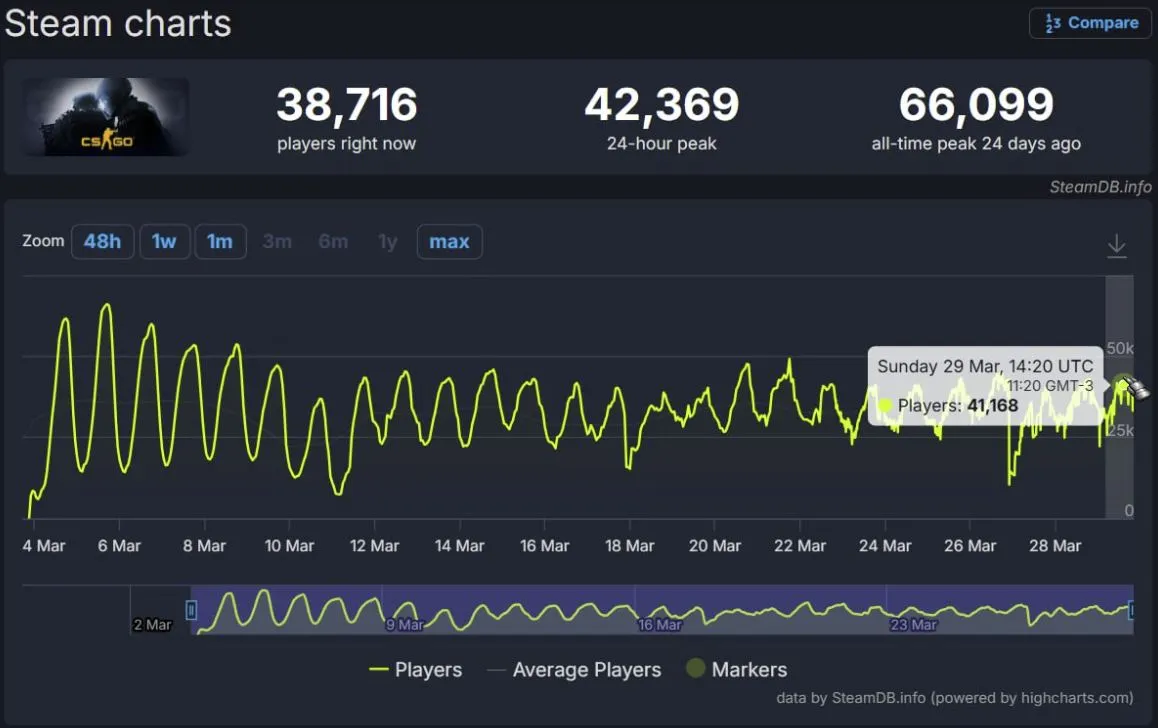Open the CS:GO game thumbnail
The image size is (1158, 728).
105,117
